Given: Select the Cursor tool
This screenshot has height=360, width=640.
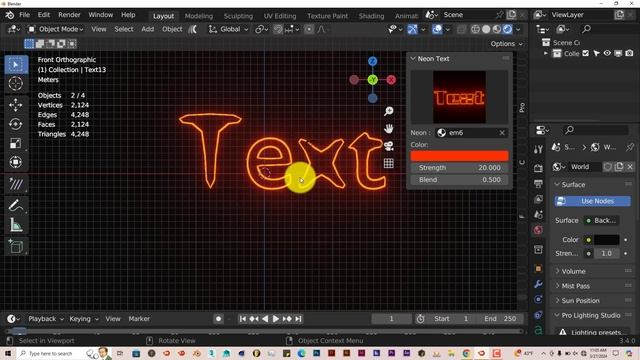Looking at the screenshot, I should click(x=16, y=83).
